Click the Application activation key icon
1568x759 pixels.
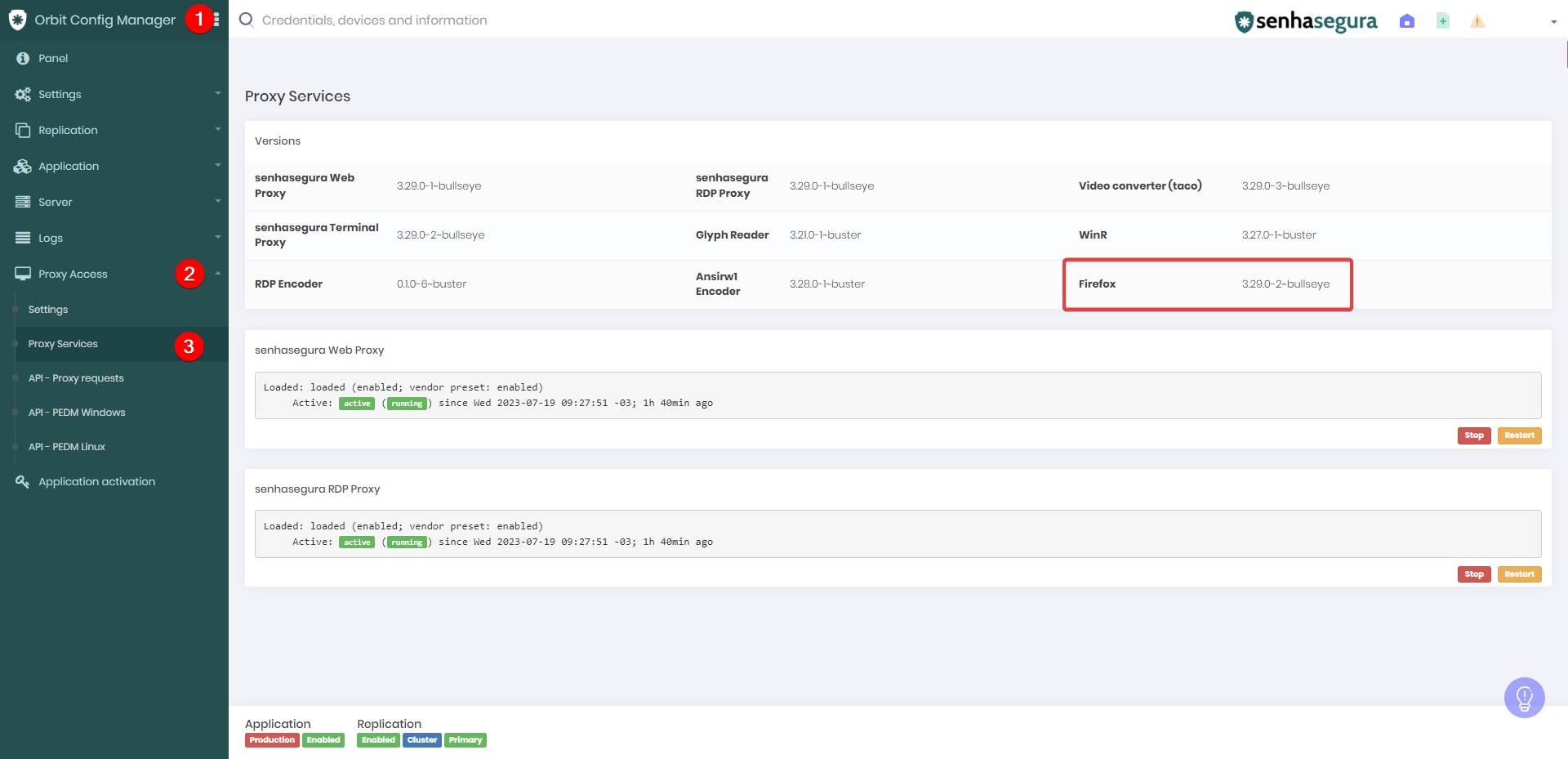23,481
